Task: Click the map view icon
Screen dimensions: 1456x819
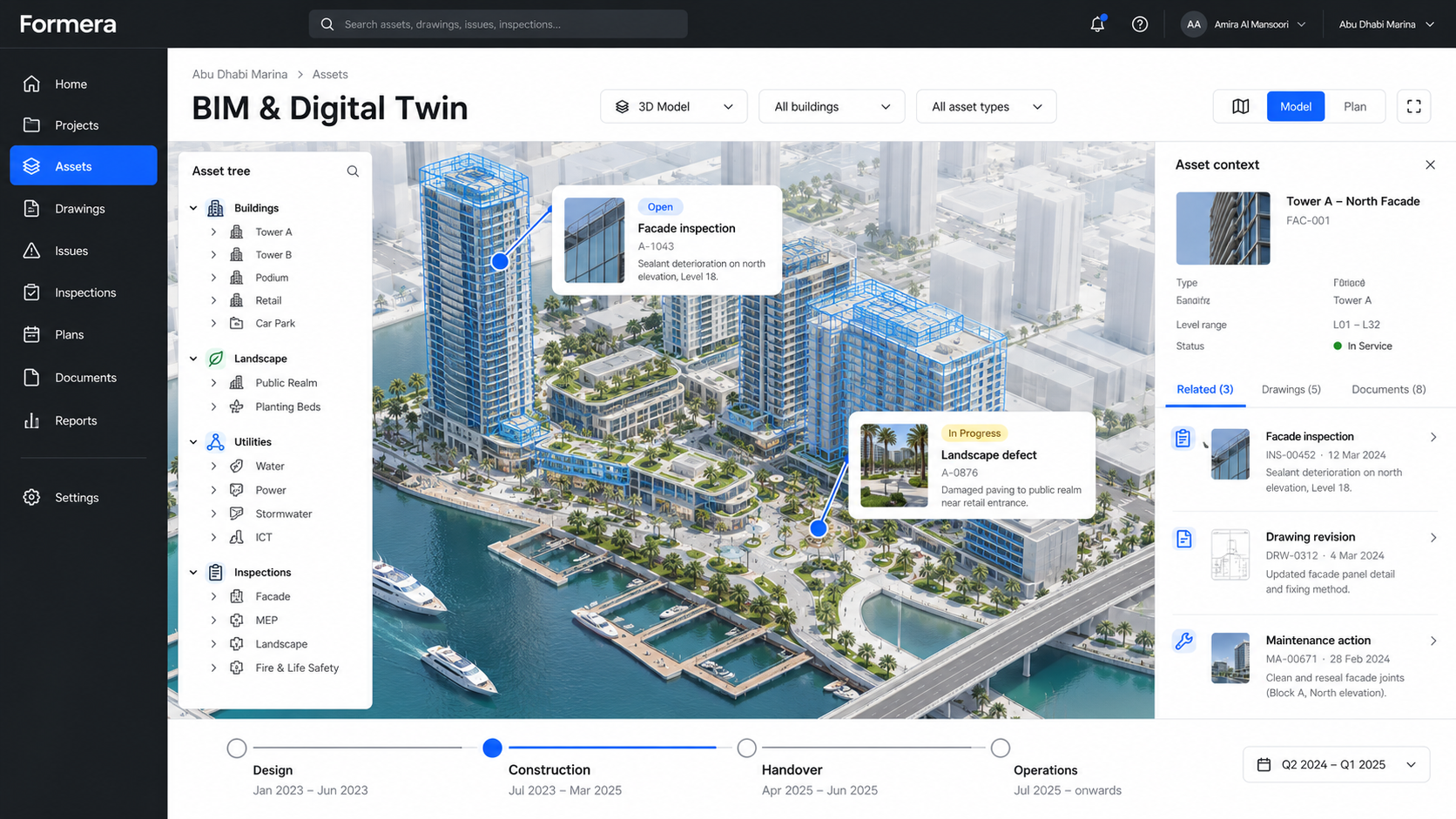Action: tap(1240, 106)
